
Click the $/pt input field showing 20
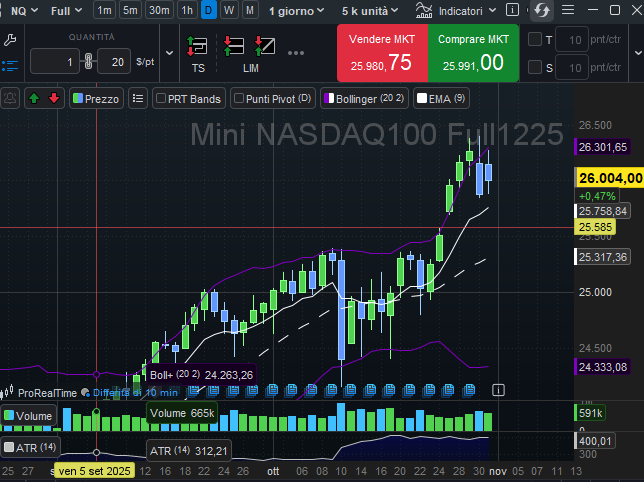[114, 62]
